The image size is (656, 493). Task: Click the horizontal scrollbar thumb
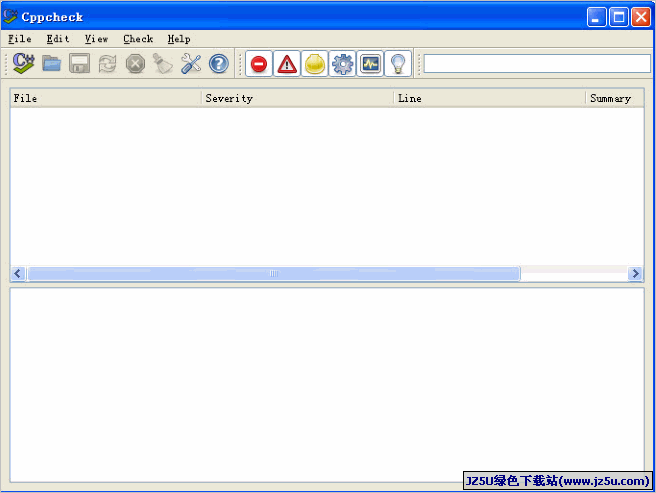[274, 273]
